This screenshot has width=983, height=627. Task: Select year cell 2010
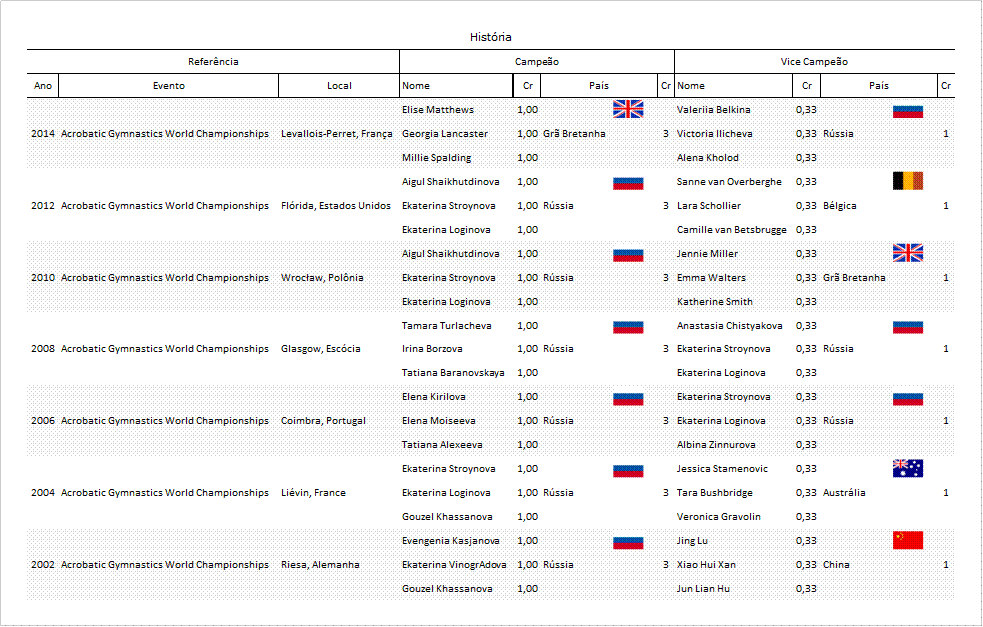[43, 278]
